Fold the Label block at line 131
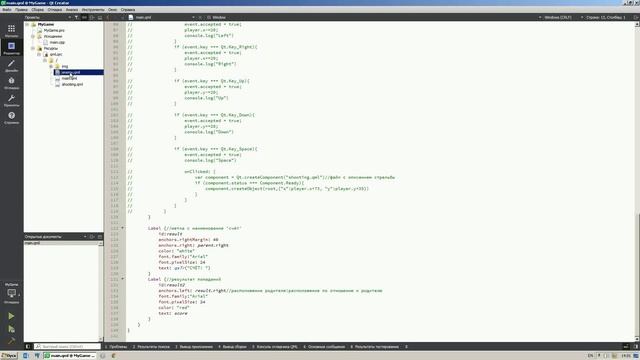The width and height of the screenshot is (640, 360). (122, 279)
